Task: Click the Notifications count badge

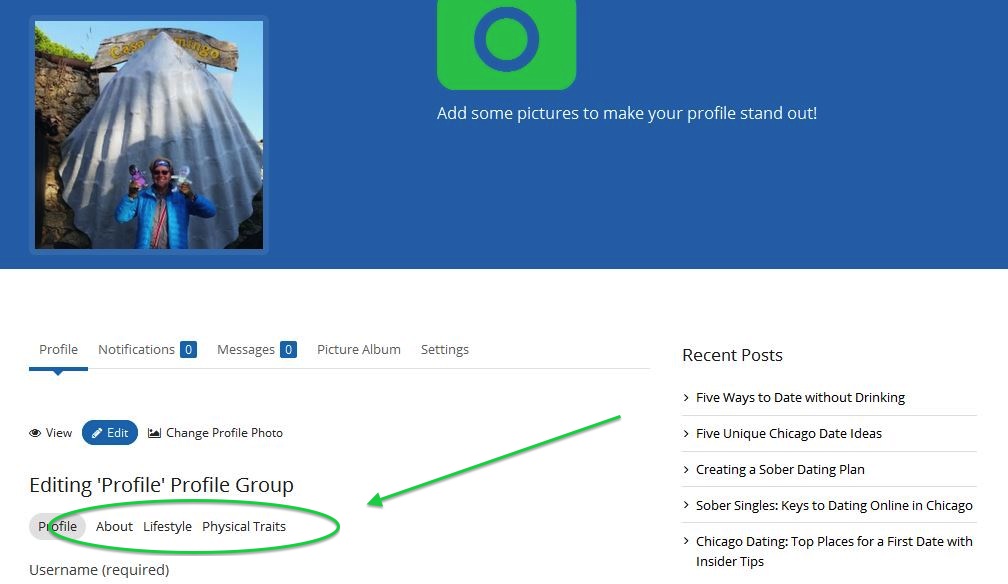Action: [188, 348]
